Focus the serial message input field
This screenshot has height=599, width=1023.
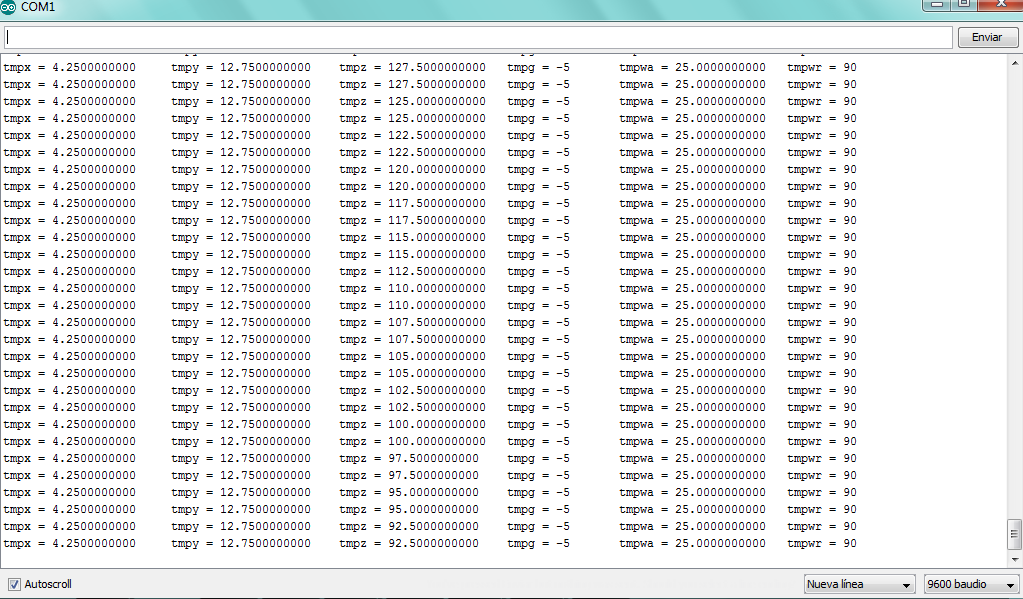(x=478, y=37)
